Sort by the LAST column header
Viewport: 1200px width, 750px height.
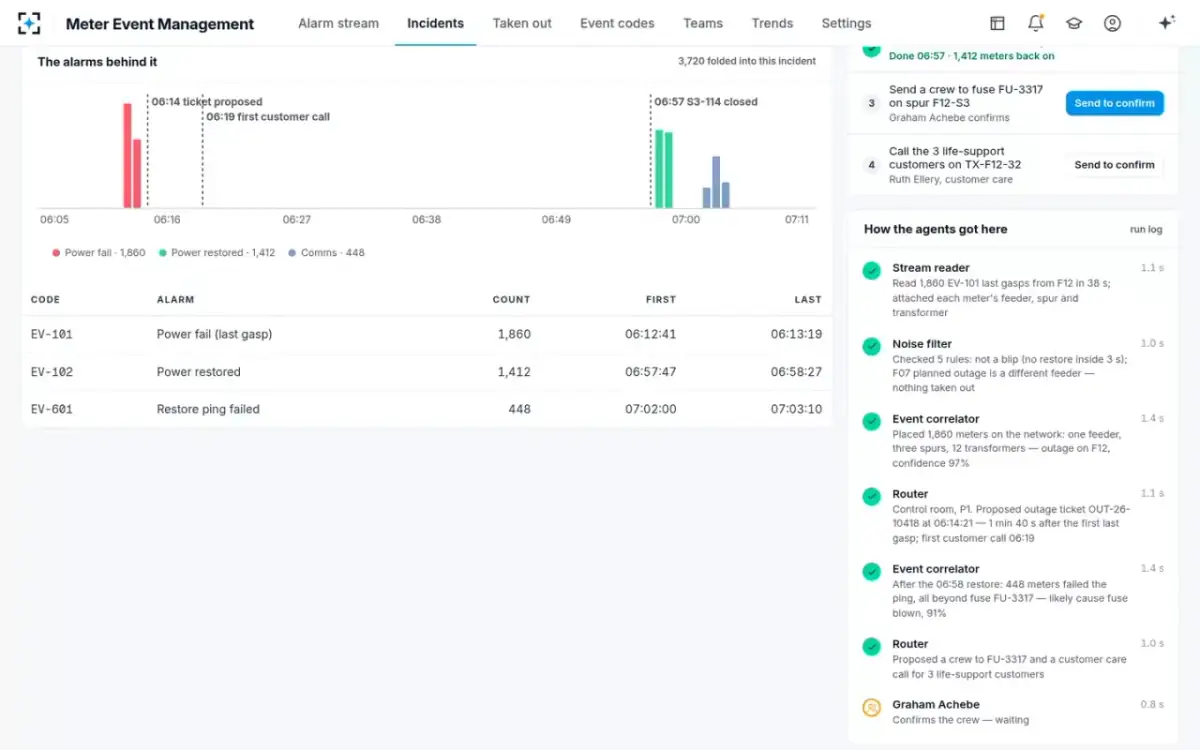tap(808, 299)
